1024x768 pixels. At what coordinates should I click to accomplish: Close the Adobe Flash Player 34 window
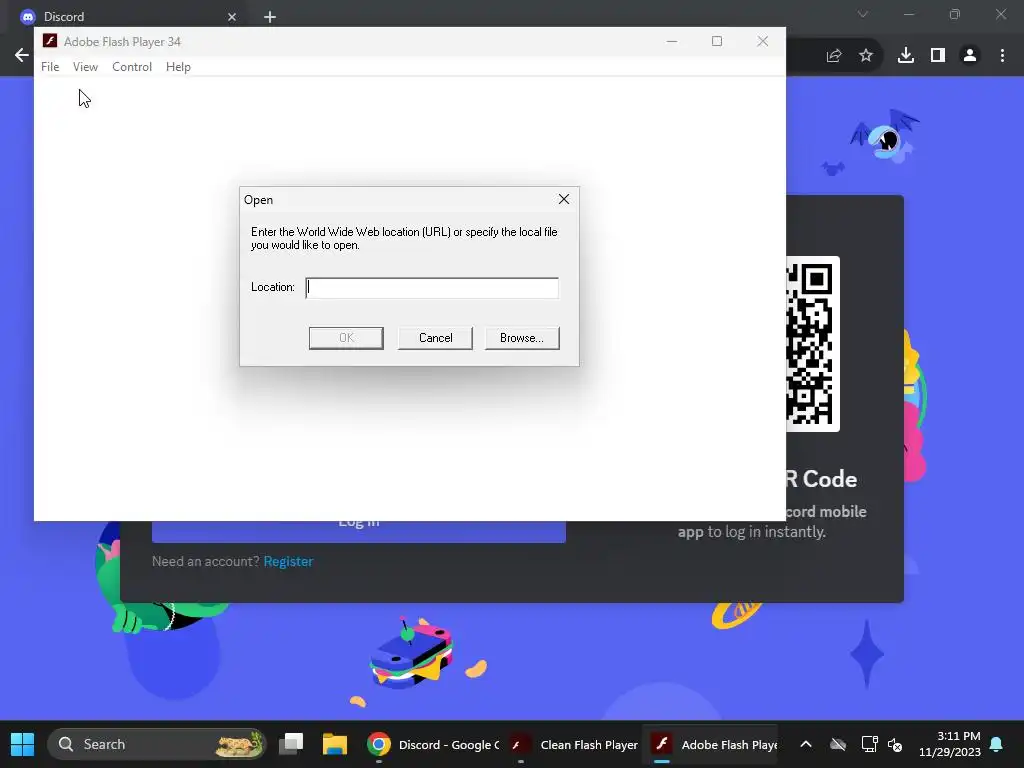(x=762, y=41)
